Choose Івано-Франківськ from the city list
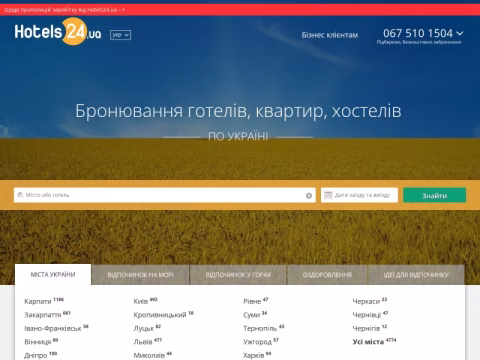This screenshot has height=360, width=480. pos(53,328)
